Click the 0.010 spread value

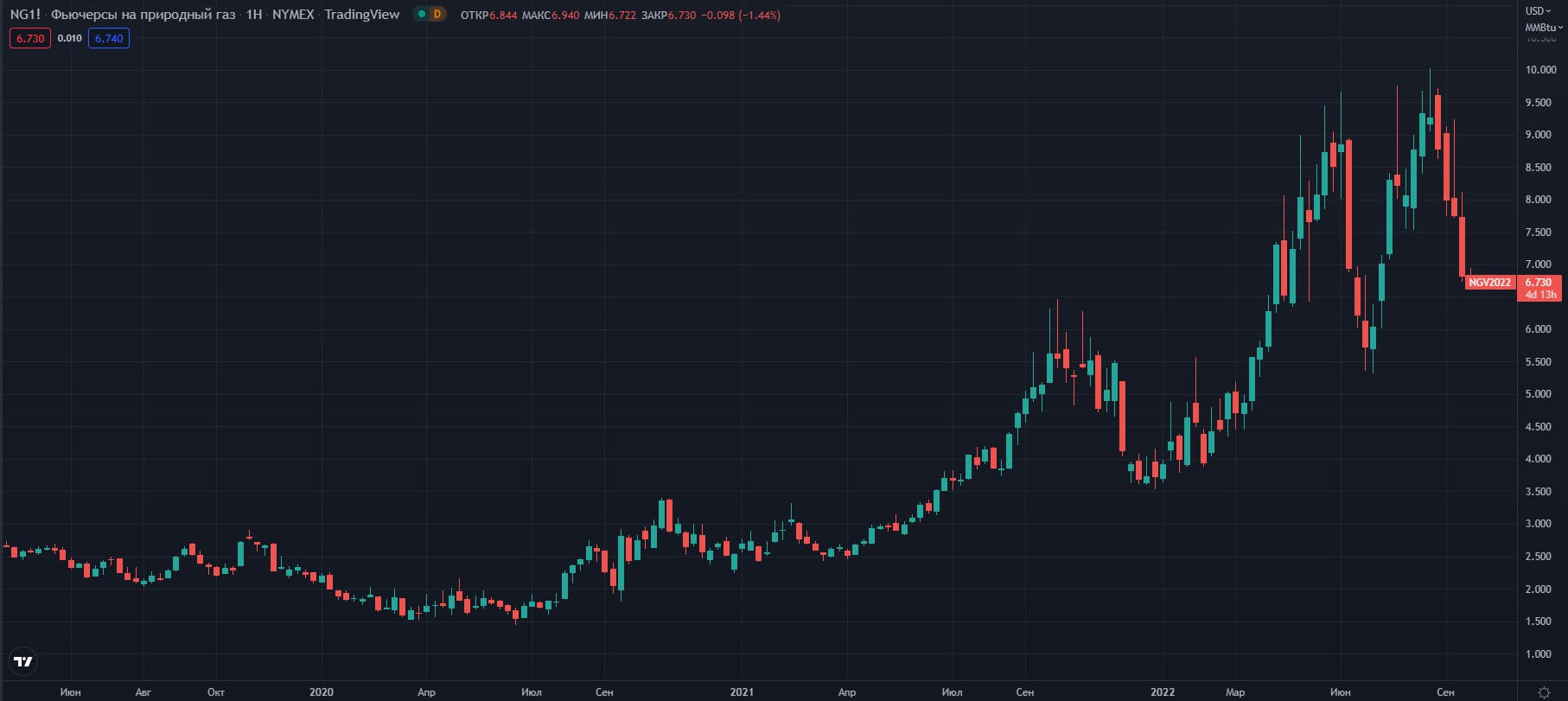click(70, 38)
